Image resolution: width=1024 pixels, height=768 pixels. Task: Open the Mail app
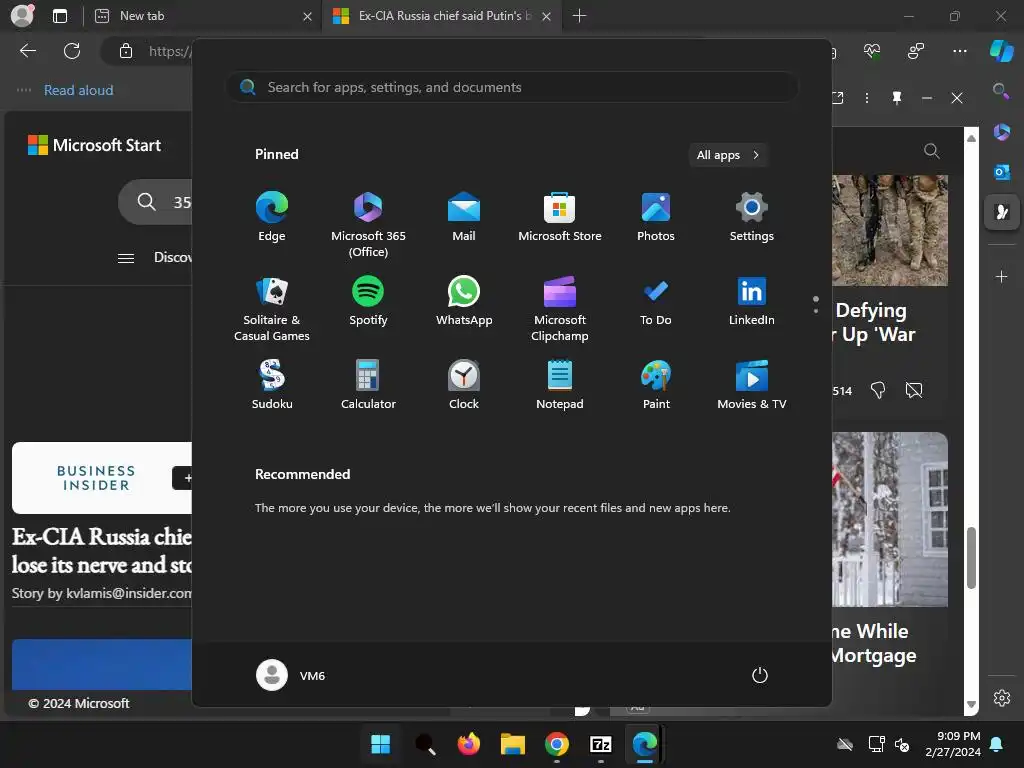pyautogui.click(x=464, y=217)
